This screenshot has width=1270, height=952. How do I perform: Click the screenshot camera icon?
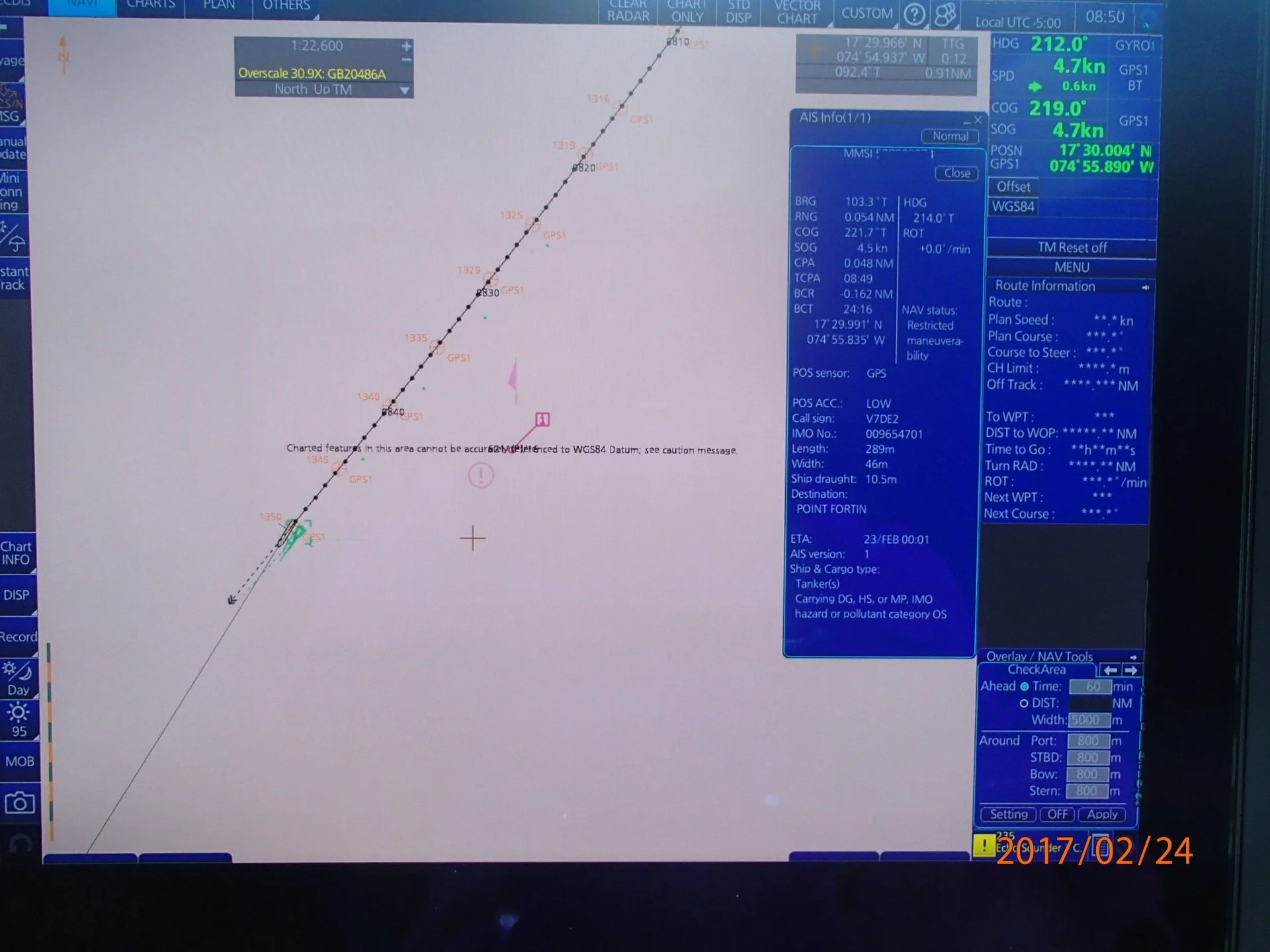(x=19, y=803)
